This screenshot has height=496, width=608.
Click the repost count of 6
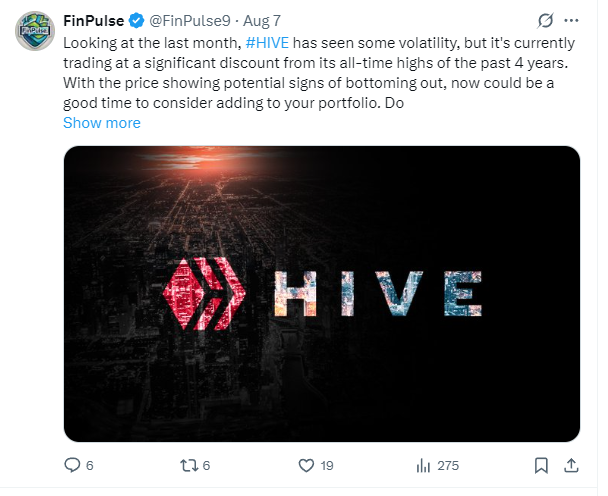206,465
